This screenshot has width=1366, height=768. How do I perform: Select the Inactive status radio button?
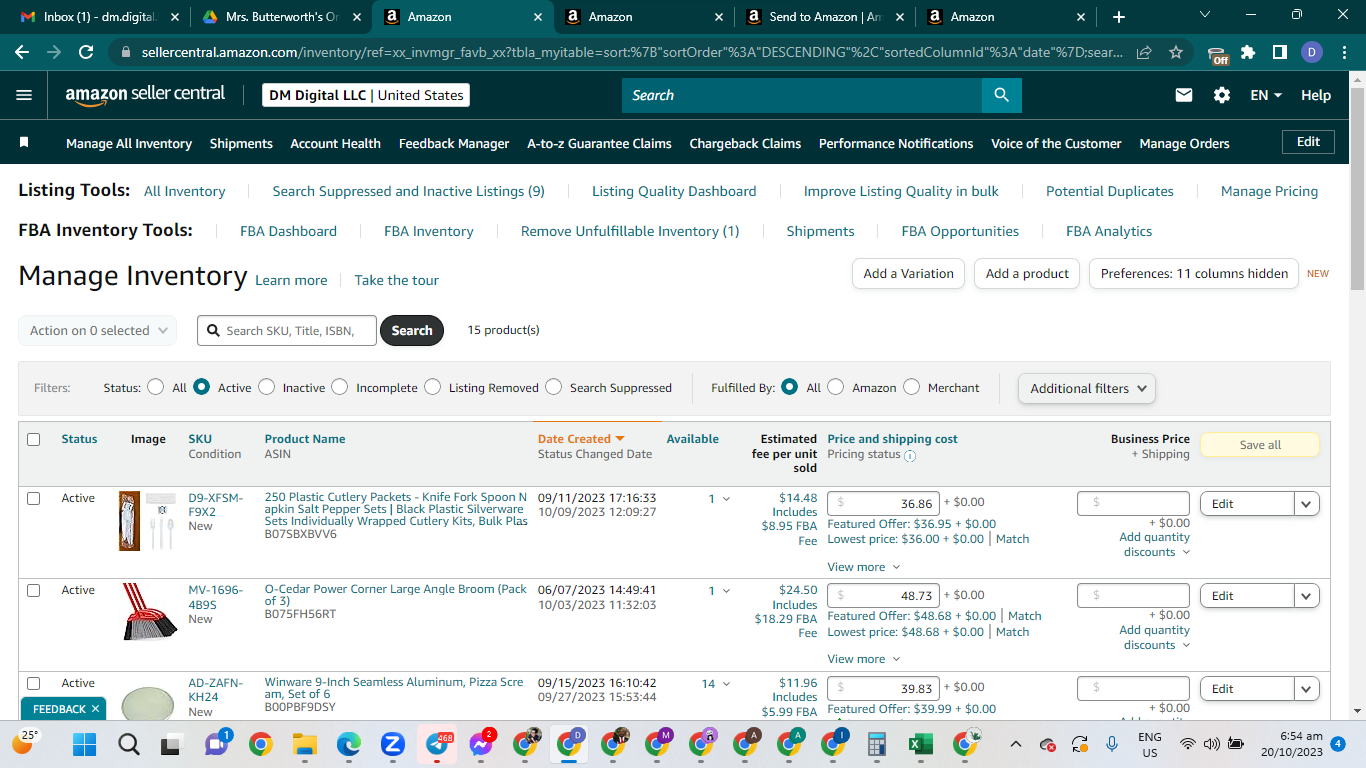[267, 387]
